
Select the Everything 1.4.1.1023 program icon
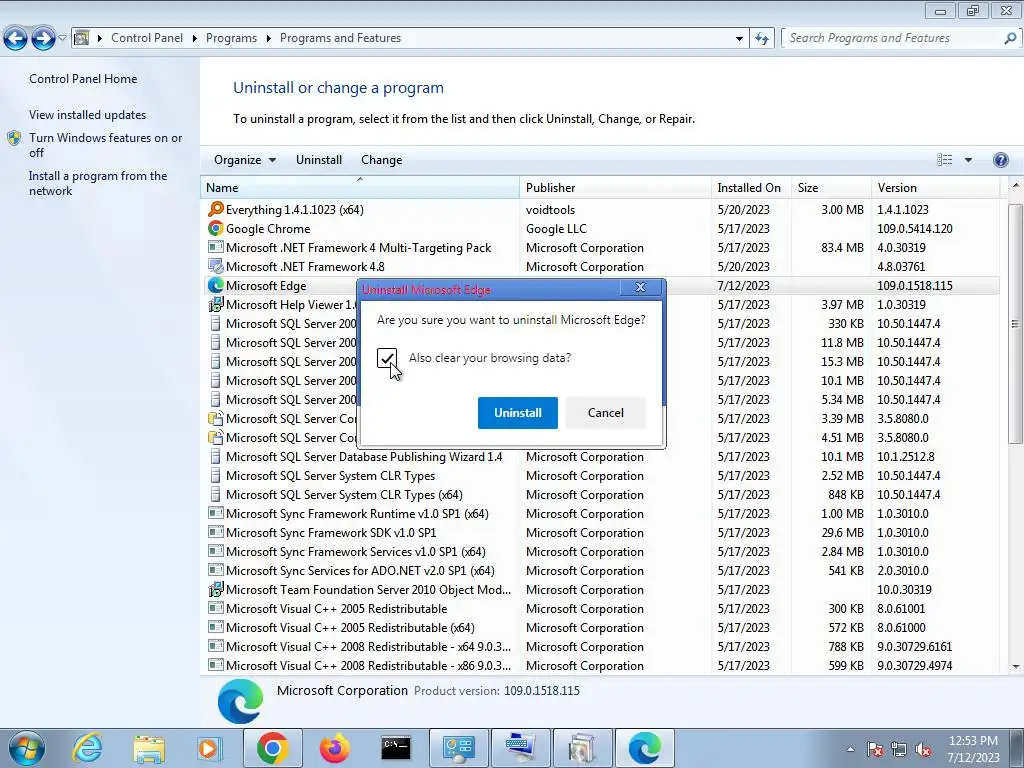pos(216,210)
